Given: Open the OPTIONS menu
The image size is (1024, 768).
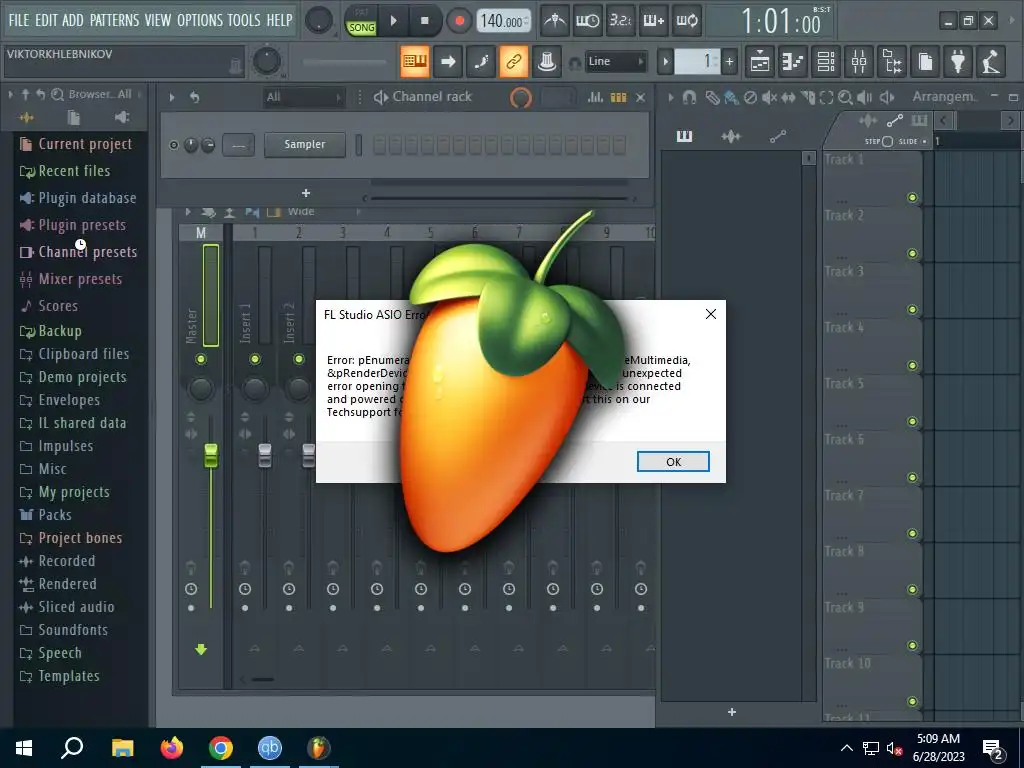Looking at the screenshot, I should (199, 20).
